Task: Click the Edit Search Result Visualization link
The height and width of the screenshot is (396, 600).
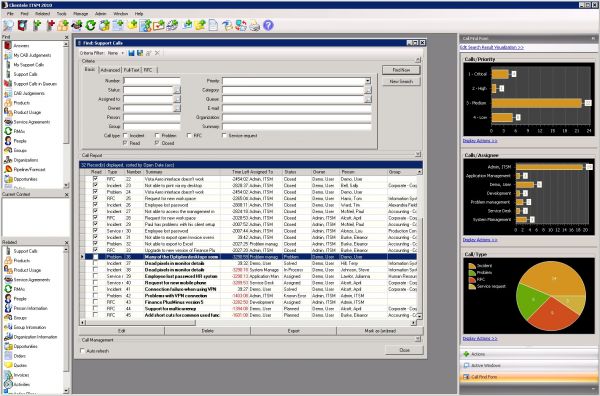Action: [x=492, y=47]
